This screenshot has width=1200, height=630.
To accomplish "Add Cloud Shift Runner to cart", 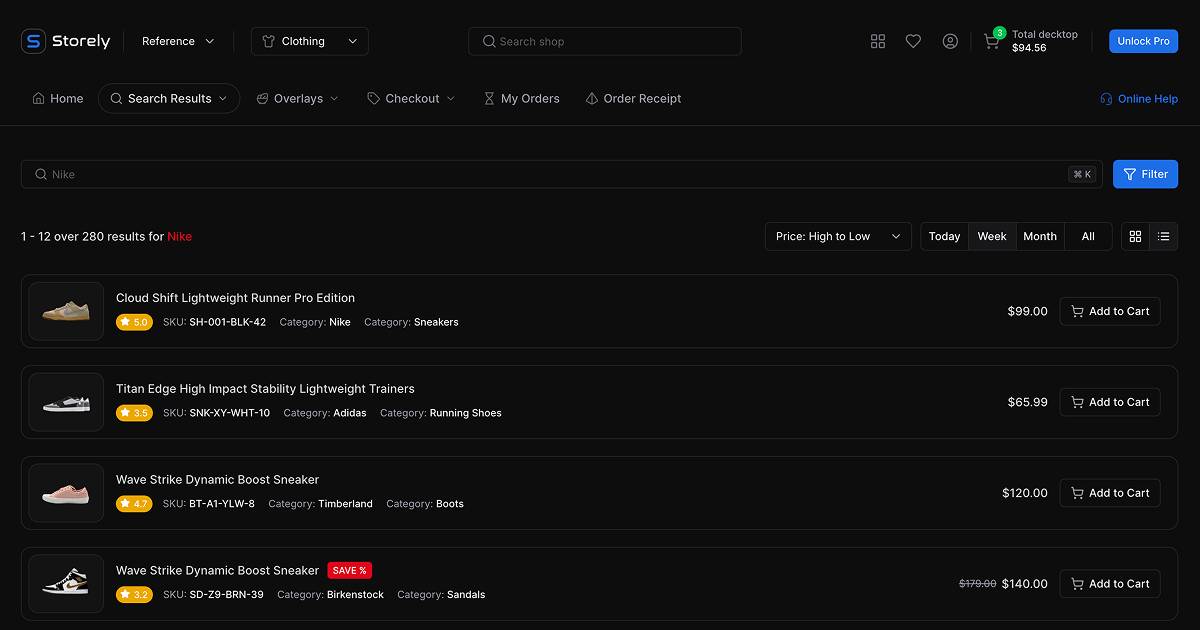I will (1110, 311).
